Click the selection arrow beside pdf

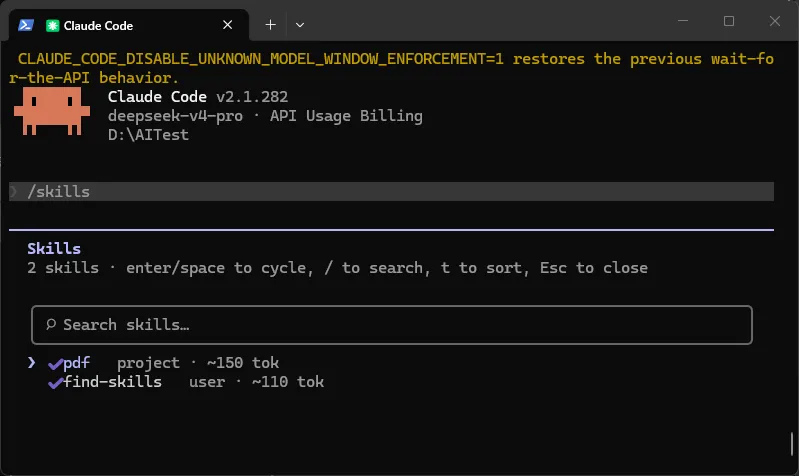[x=32, y=362]
